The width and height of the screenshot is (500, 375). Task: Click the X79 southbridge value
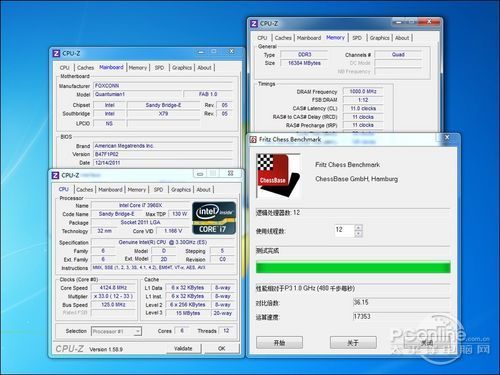[x=163, y=114]
